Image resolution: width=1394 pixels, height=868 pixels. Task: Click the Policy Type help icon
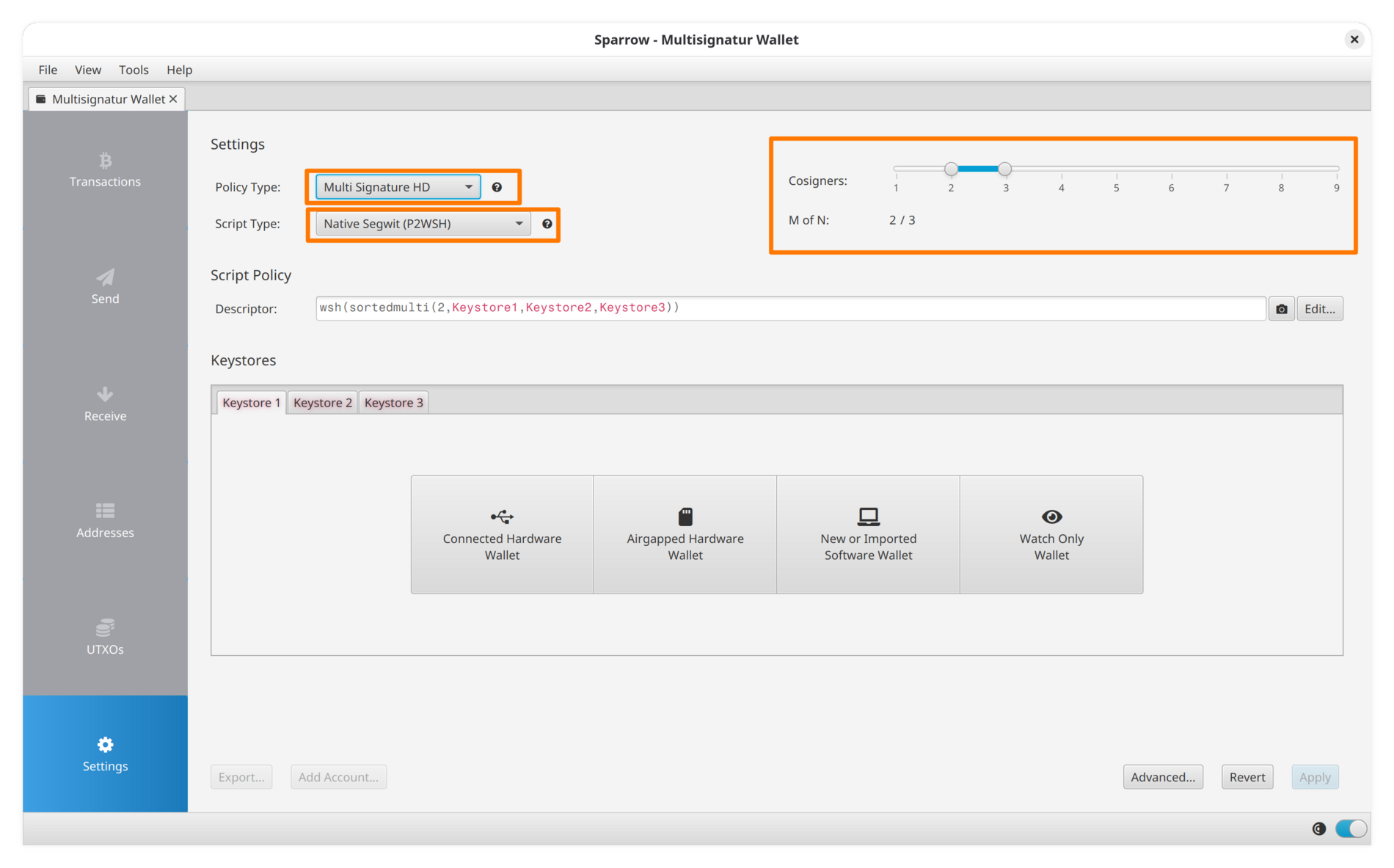pyautogui.click(x=497, y=187)
